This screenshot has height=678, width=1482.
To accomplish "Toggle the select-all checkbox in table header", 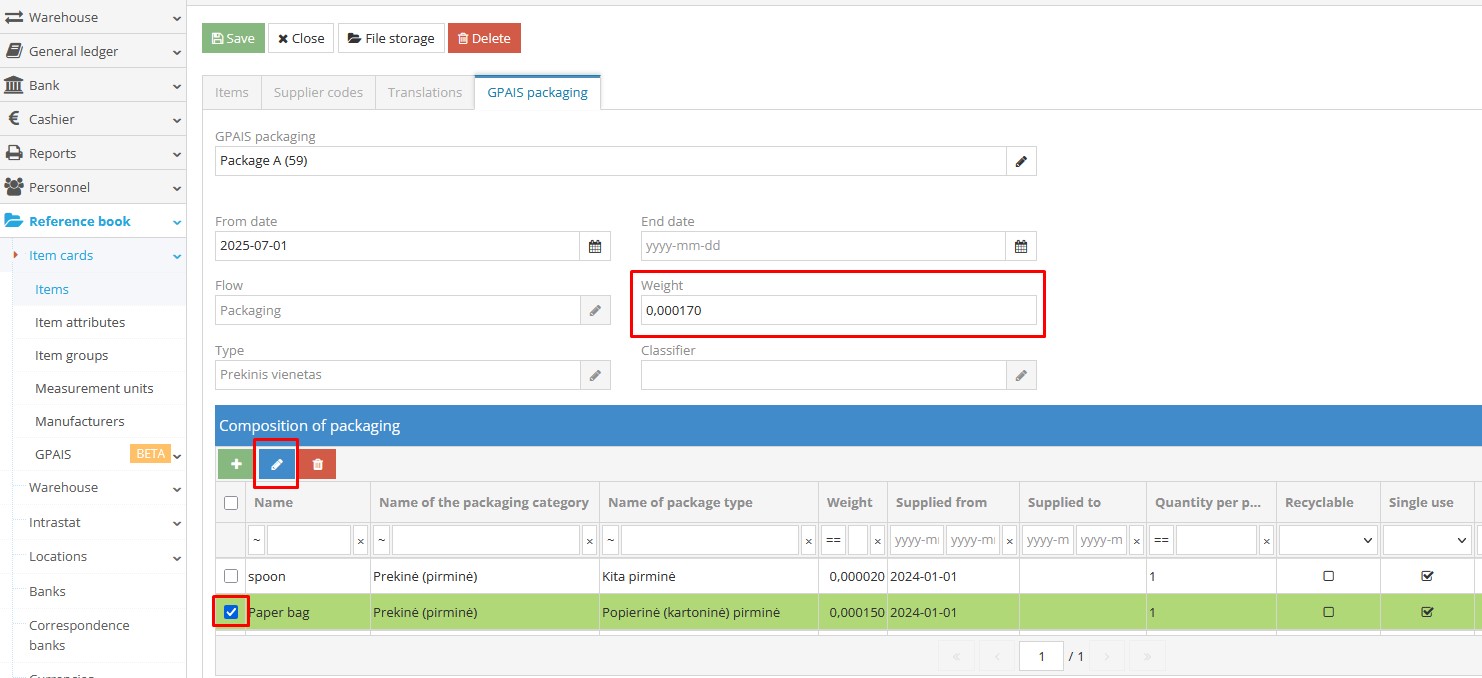I will tap(231, 503).
